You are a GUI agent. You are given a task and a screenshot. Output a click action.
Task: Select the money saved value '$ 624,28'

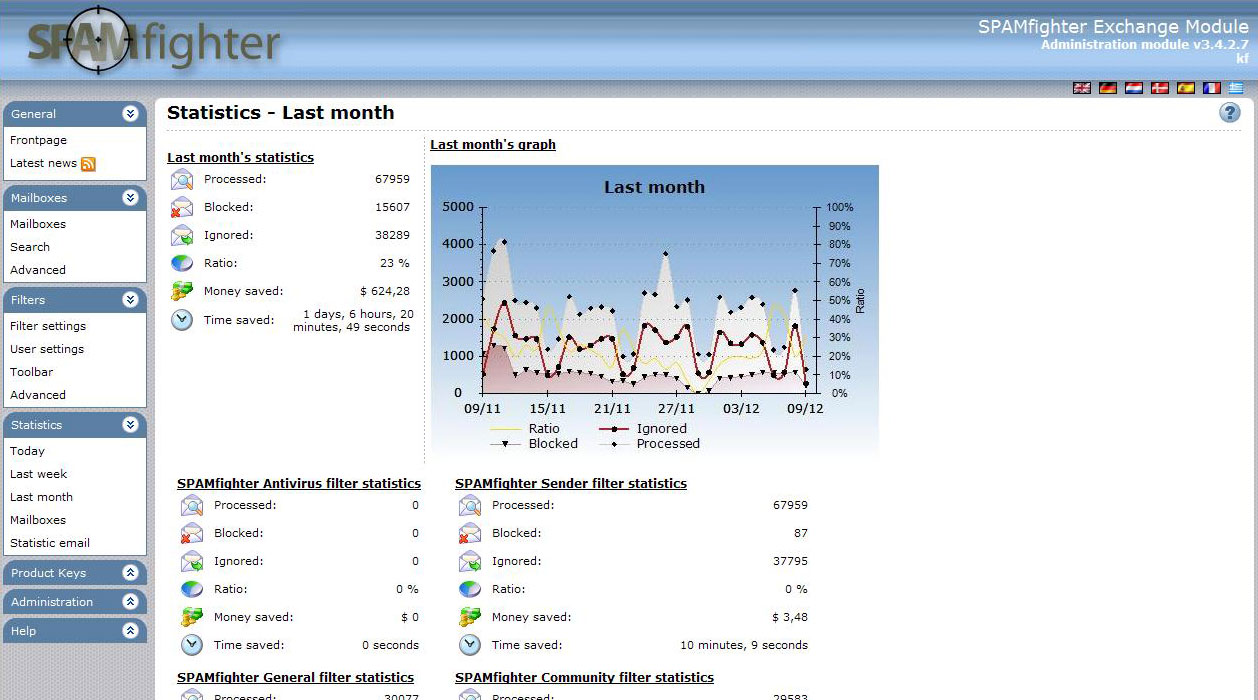click(x=385, y=291)
